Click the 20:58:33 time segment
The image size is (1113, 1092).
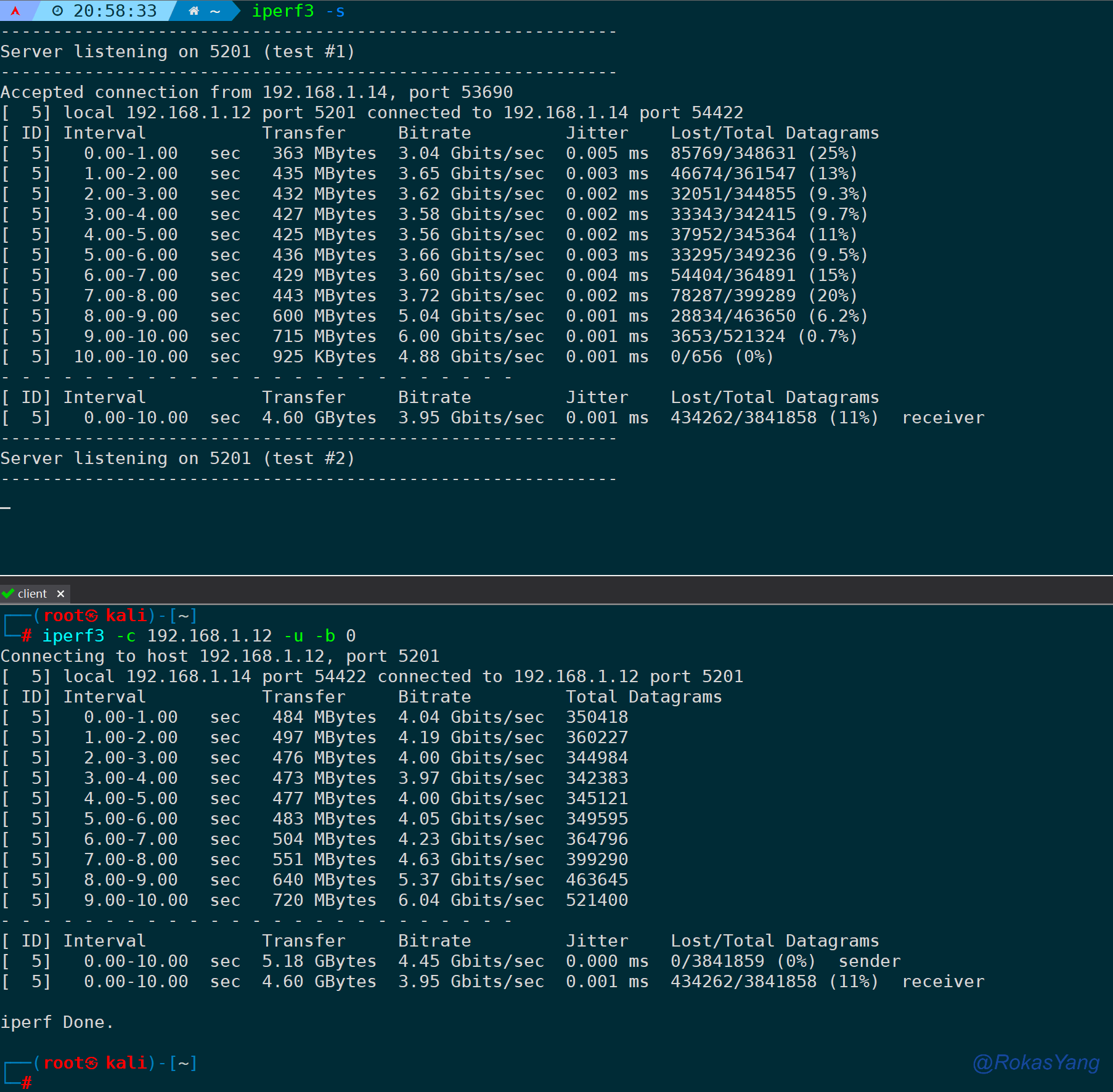click(115, 11)
